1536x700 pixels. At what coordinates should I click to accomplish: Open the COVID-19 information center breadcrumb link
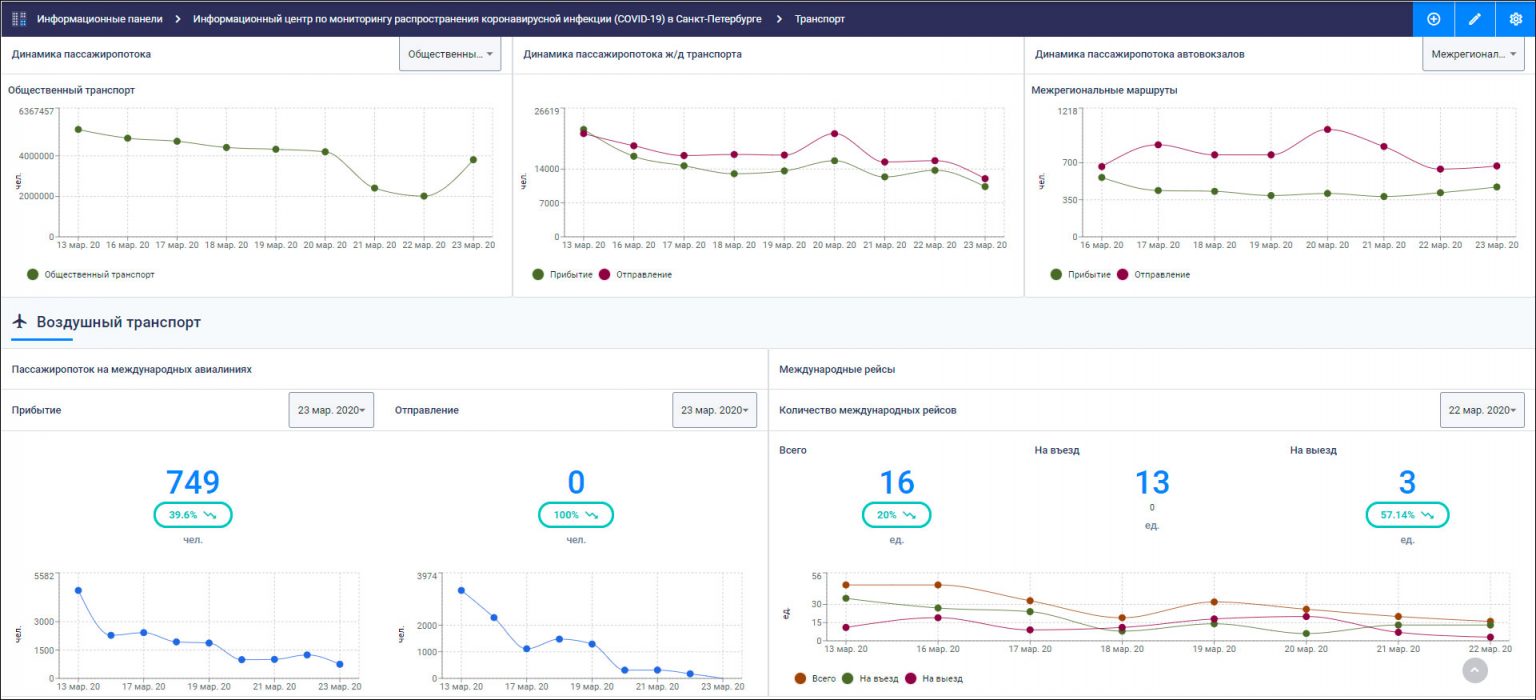(x=477, y=19)
